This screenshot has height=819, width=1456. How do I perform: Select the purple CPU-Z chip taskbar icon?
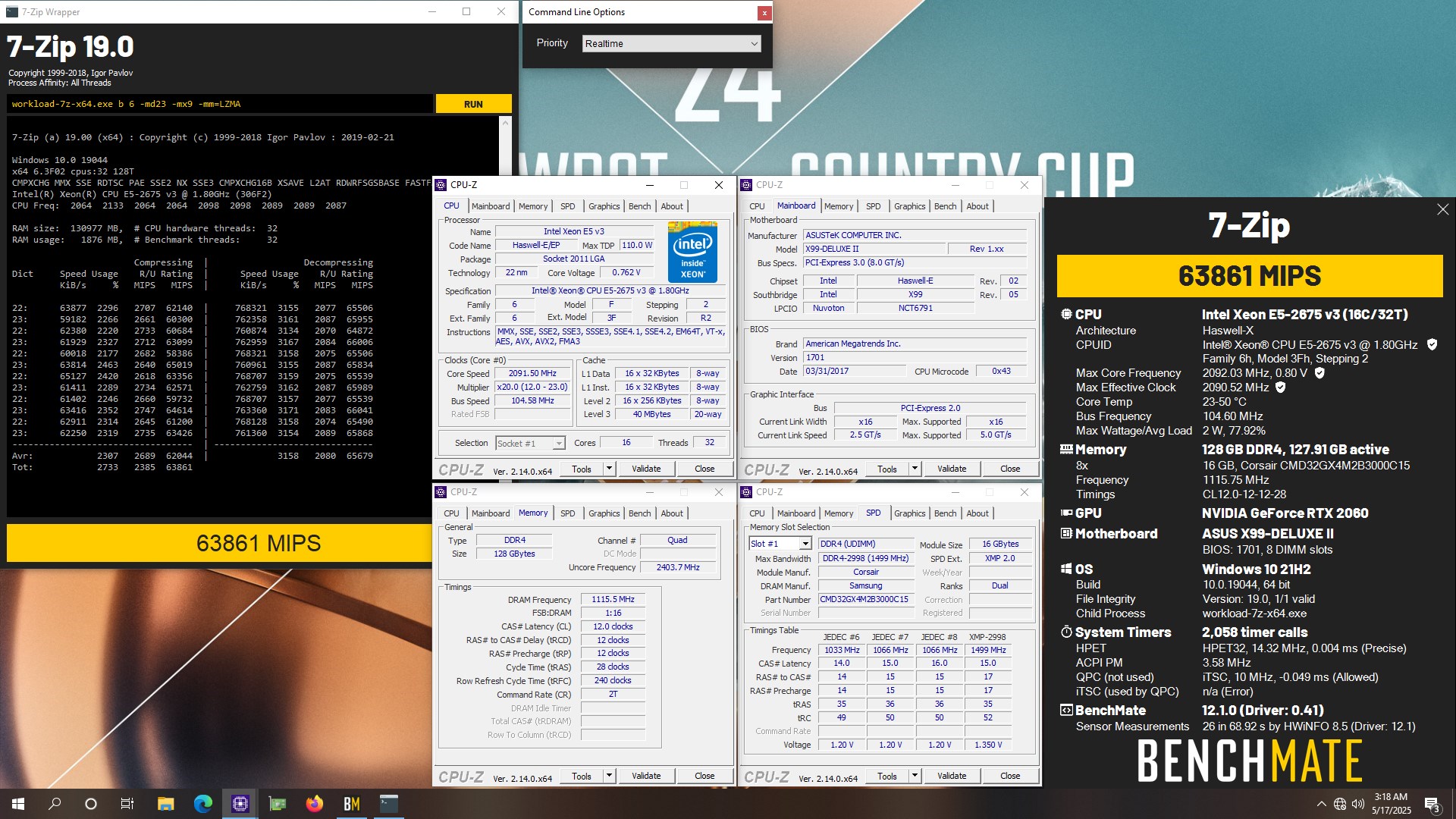coord(240,804)
